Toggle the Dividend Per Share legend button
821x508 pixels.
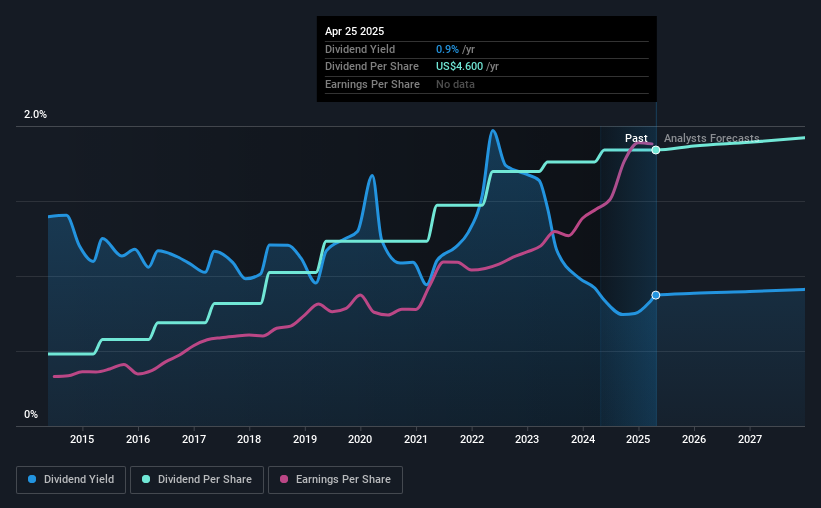[x=197, y=480]
